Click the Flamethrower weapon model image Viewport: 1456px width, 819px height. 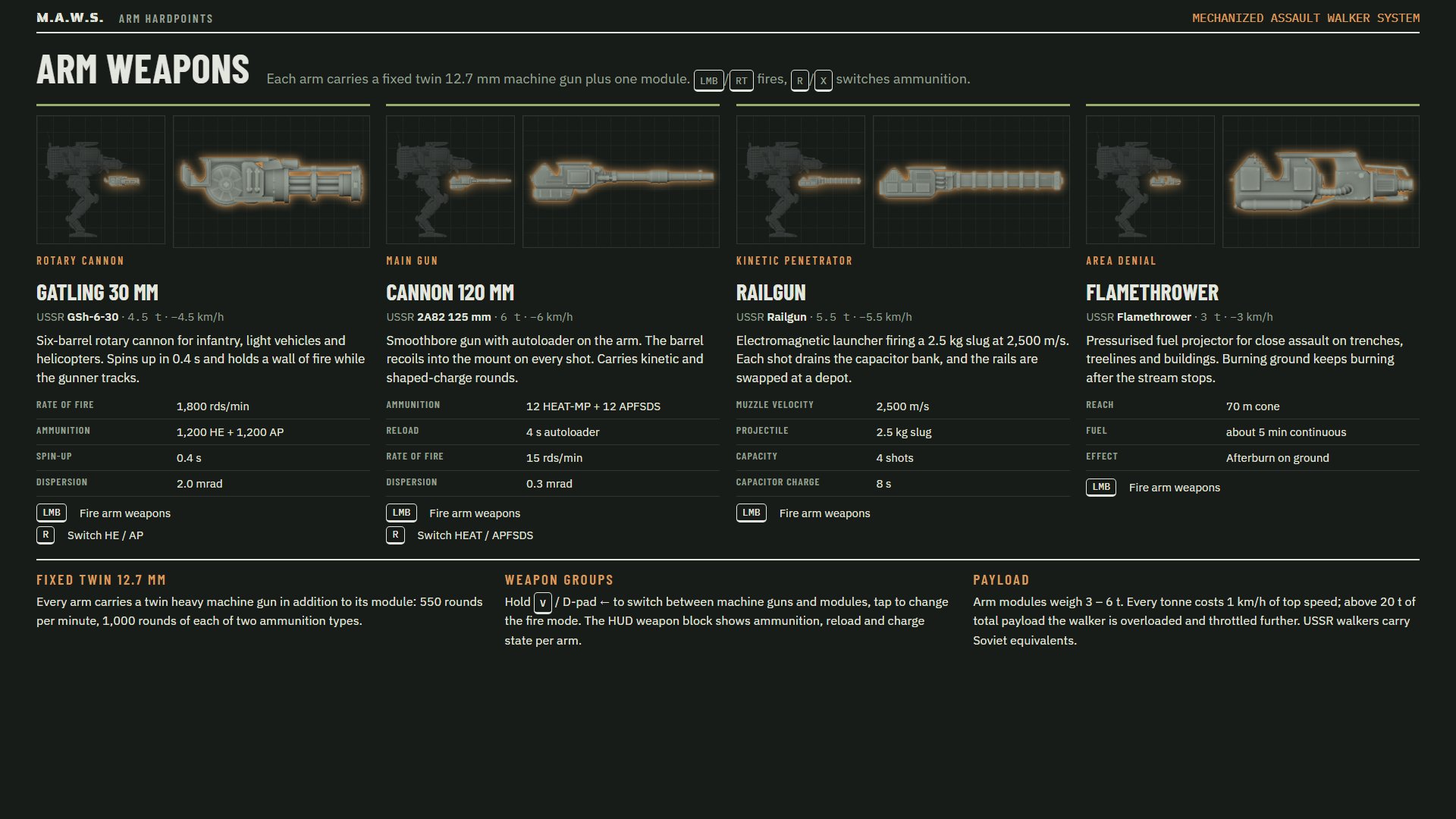[1321, 181]
